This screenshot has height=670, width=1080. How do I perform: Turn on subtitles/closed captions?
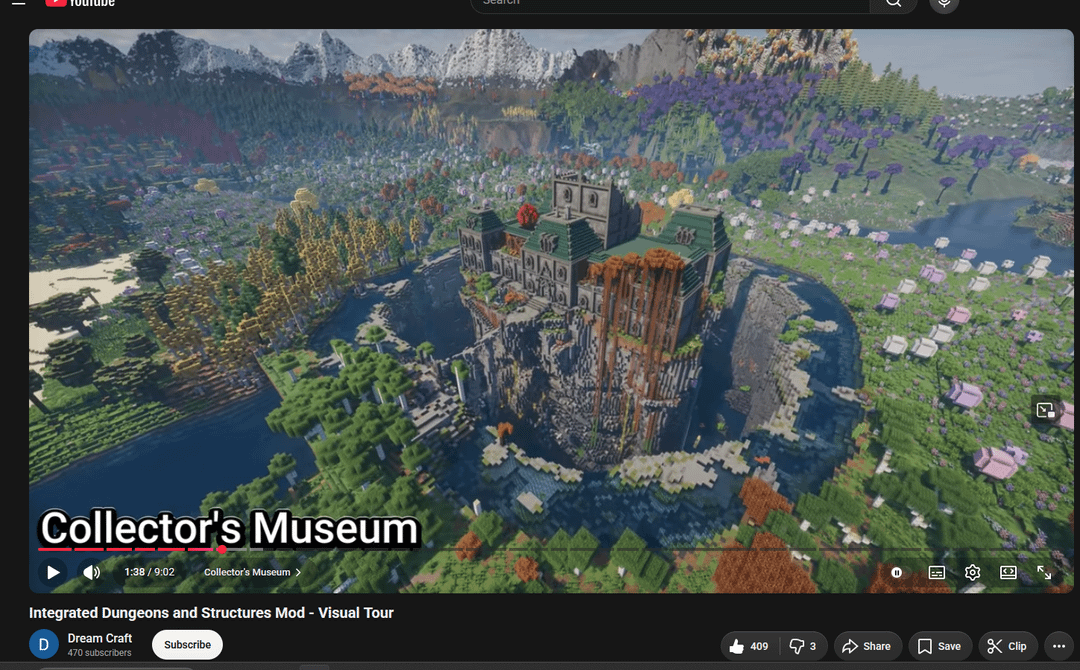(x=936, y=572)
